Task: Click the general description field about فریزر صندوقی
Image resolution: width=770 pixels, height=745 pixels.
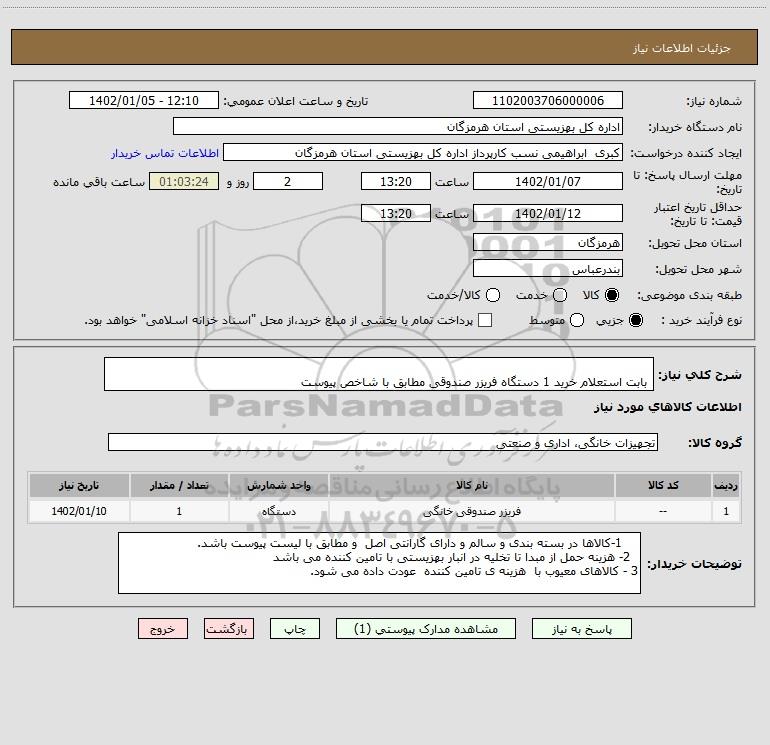Action: pyautogui.click(x=379, y=374)
